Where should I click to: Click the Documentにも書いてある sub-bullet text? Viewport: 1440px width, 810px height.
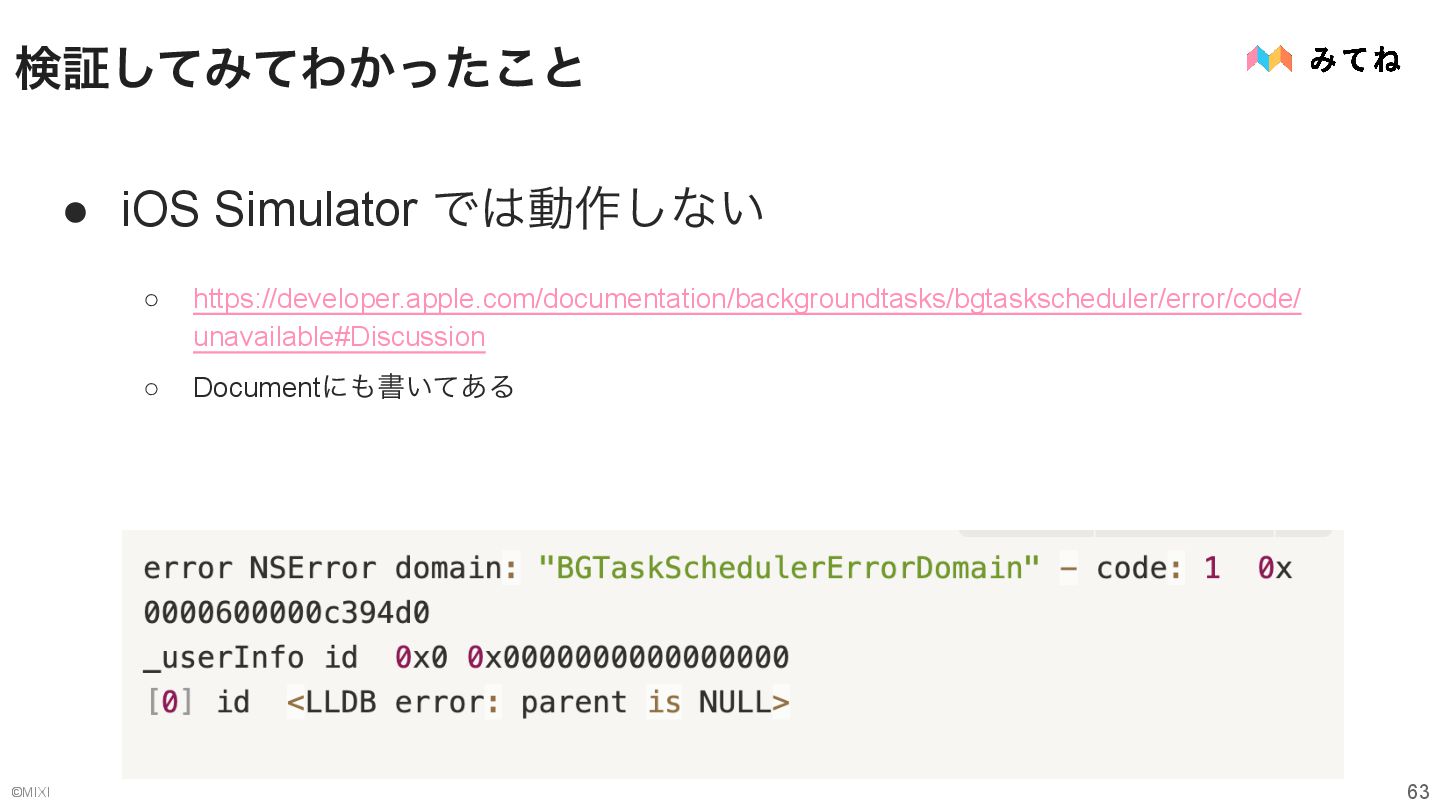tap(354, 387)
